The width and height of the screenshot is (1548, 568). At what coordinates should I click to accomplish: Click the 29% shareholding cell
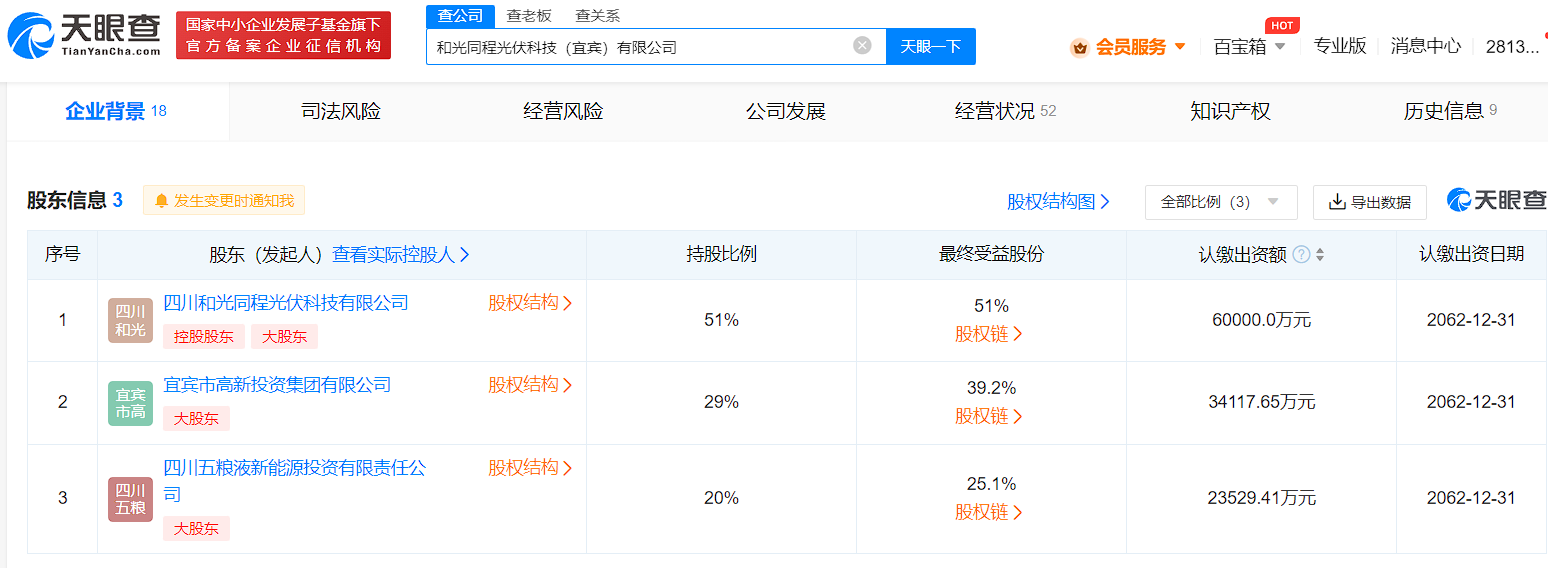[x=721, y=402]
